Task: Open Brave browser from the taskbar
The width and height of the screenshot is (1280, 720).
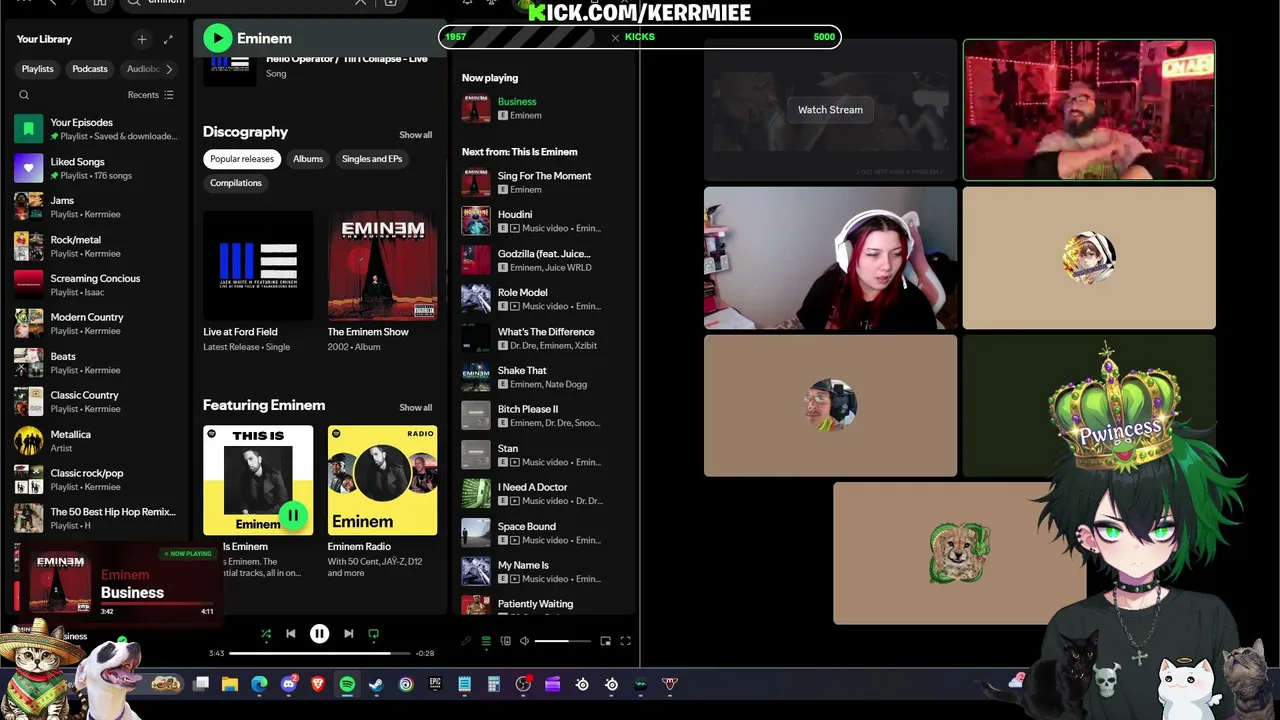Action: [318, 684]
